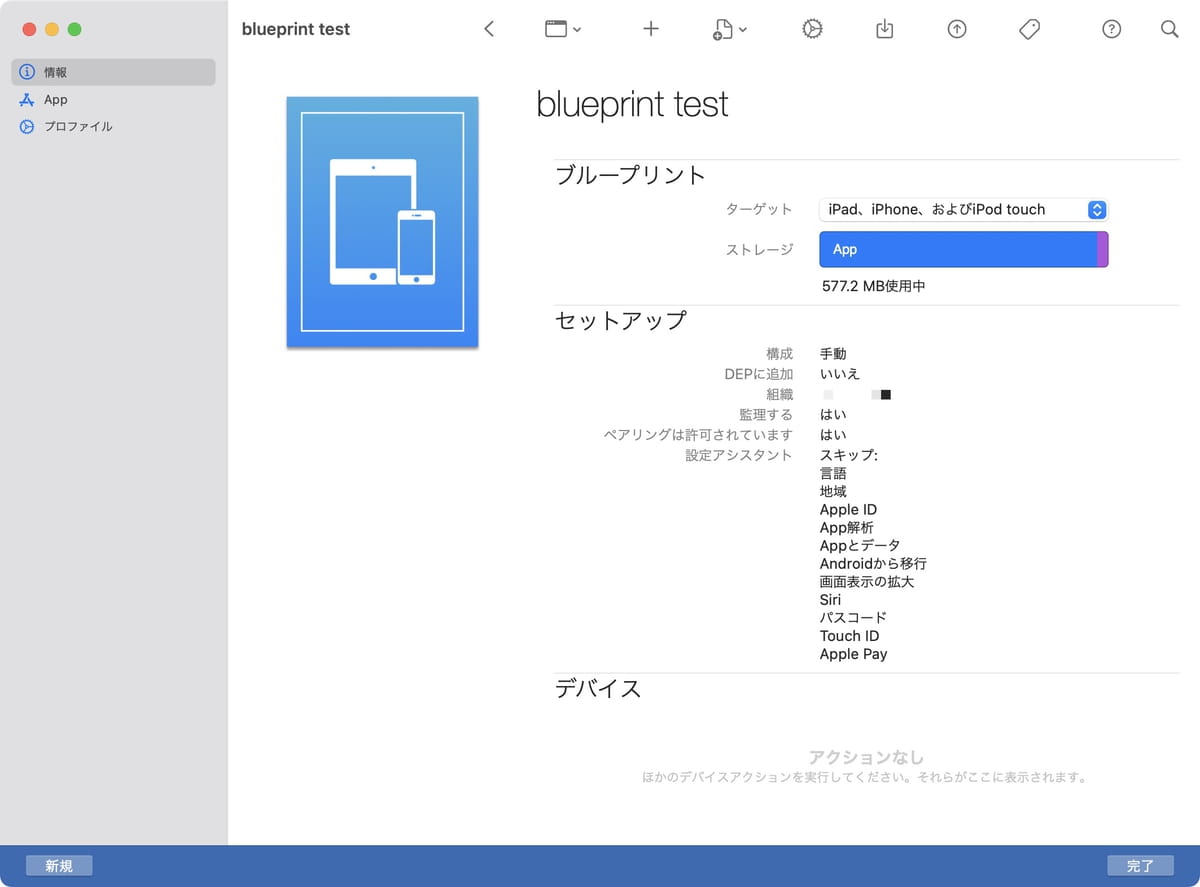Click Androidから移行 in the skip list
Viewport: 1200px width, 887px height.
pos(873,563)
